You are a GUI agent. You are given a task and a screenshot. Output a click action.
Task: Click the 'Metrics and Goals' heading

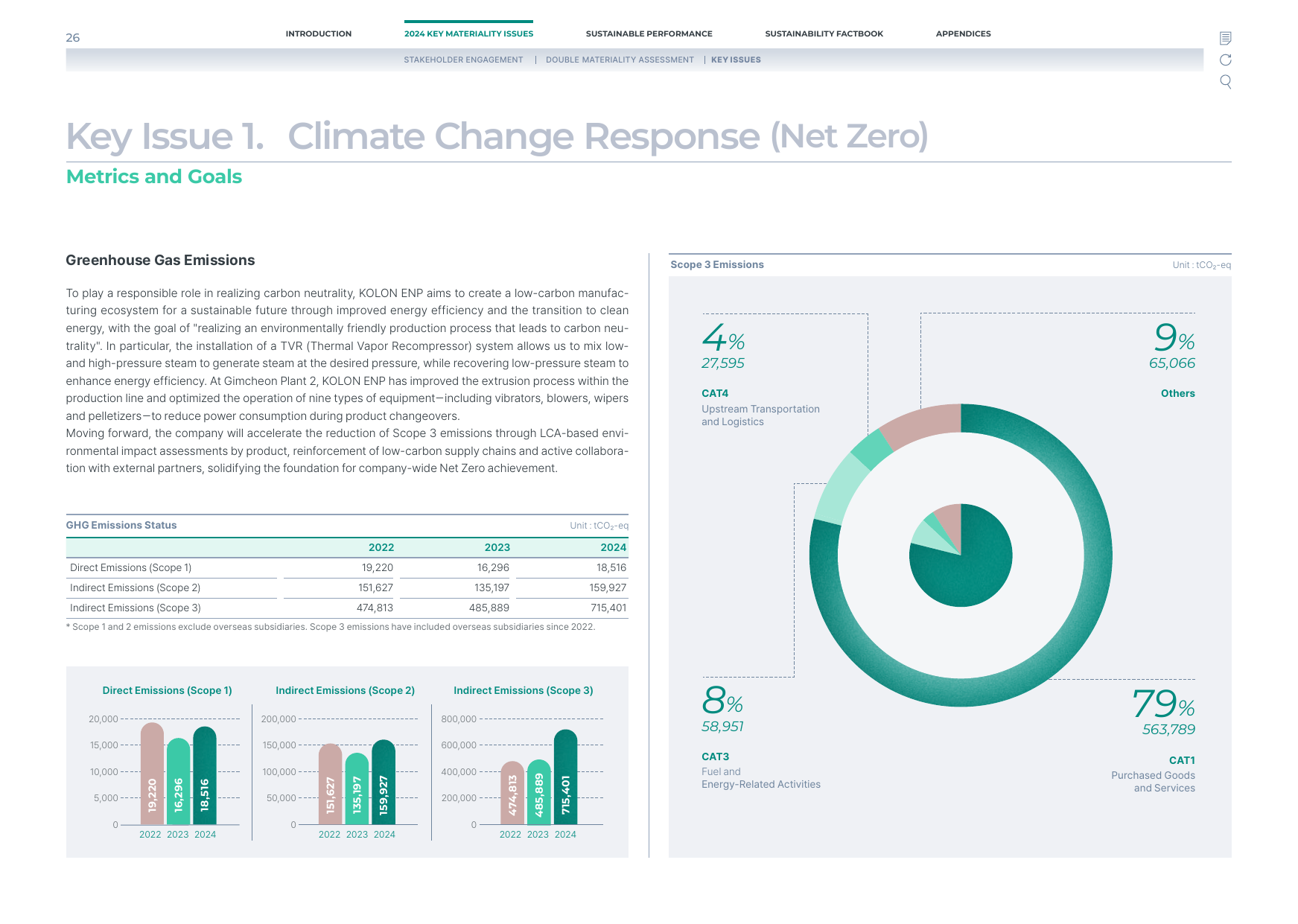154,176
